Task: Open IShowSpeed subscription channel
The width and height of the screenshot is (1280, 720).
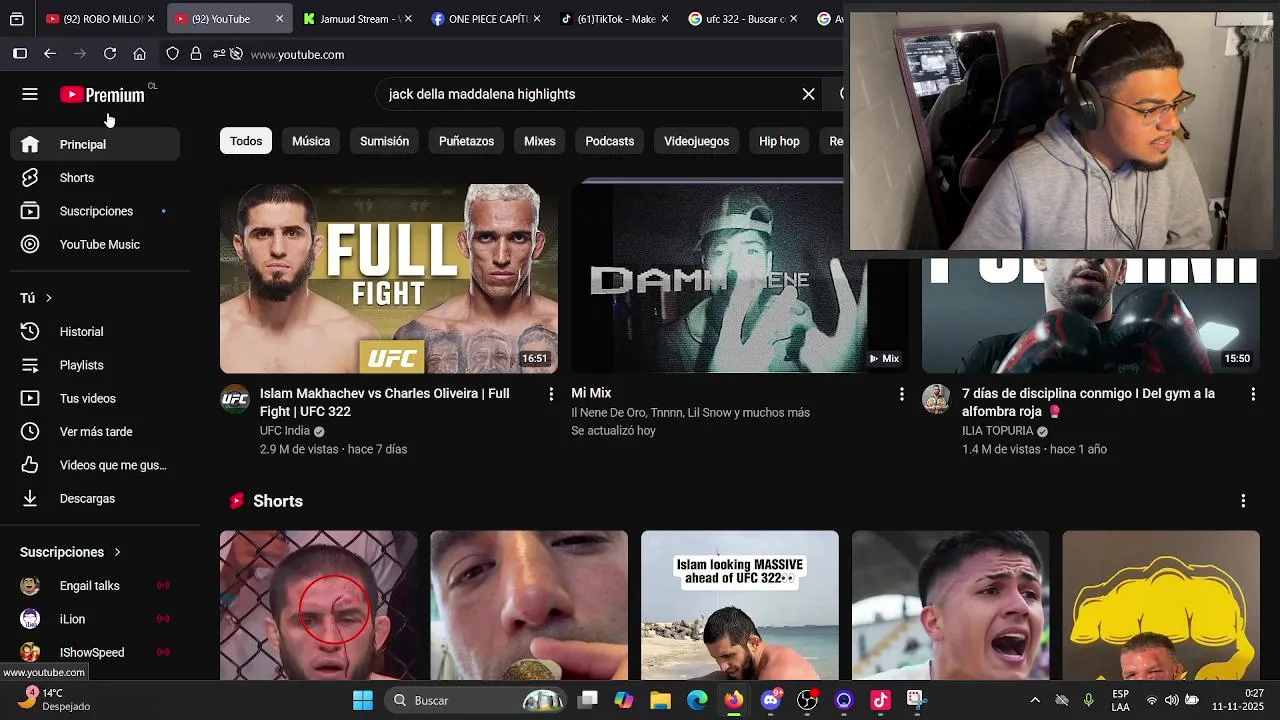Action: point(95,652)
